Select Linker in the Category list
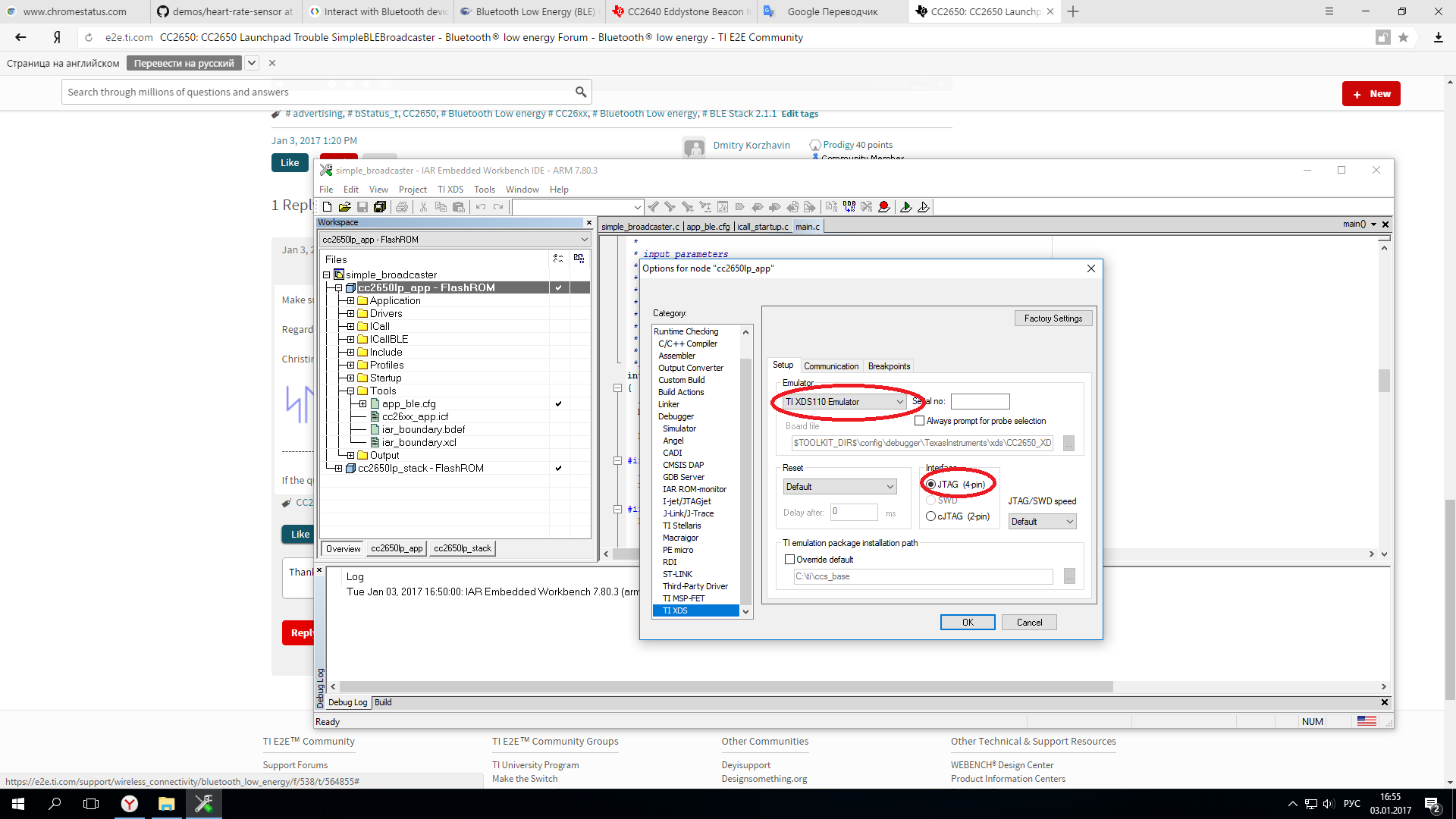Screen dimensions: 1456x819 click(669, 404)
